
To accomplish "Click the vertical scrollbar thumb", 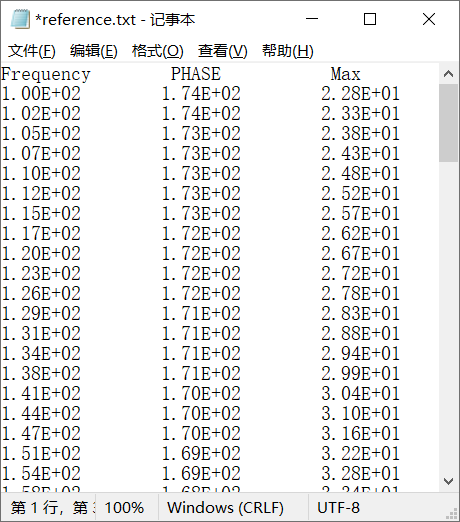I will 448,123.
